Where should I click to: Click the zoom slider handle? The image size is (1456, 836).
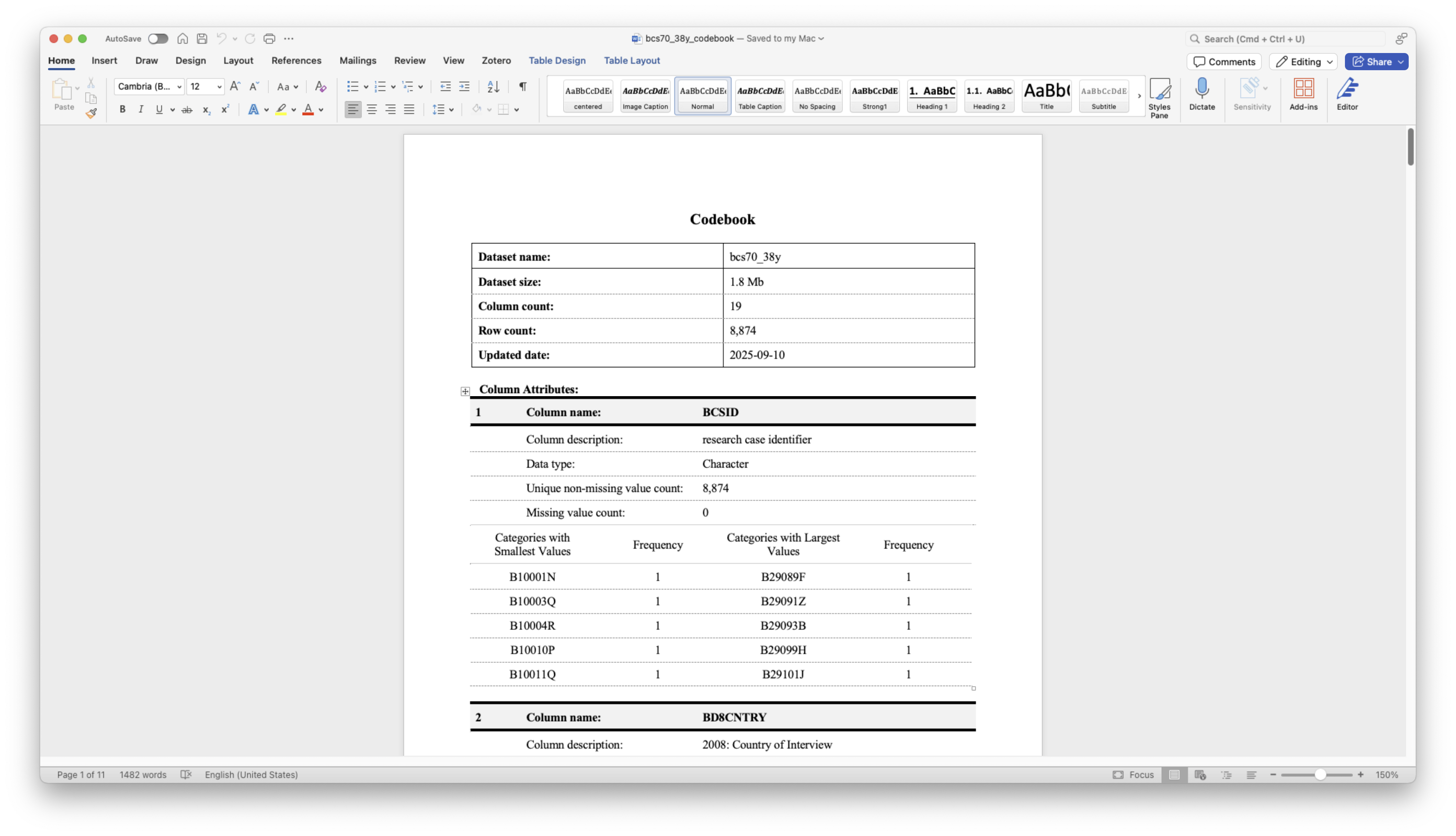[x=1320, y=774]
